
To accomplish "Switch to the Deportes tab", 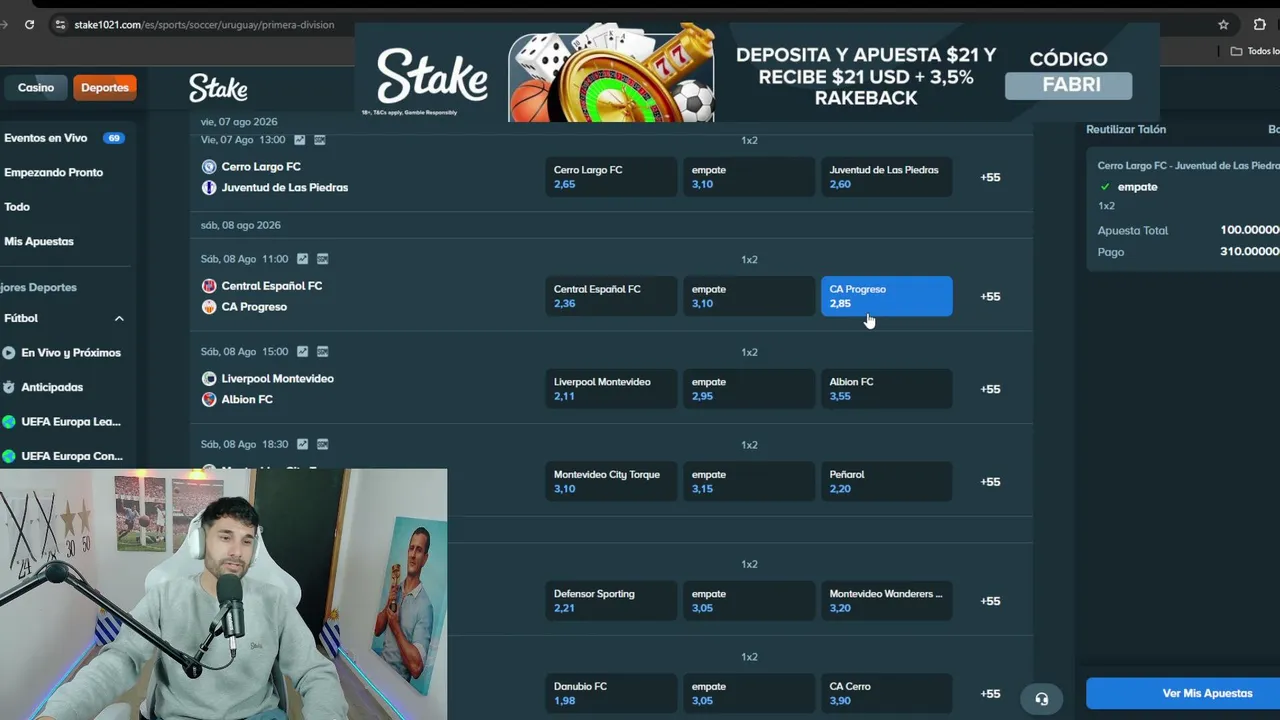I will (x=105, y=88).
